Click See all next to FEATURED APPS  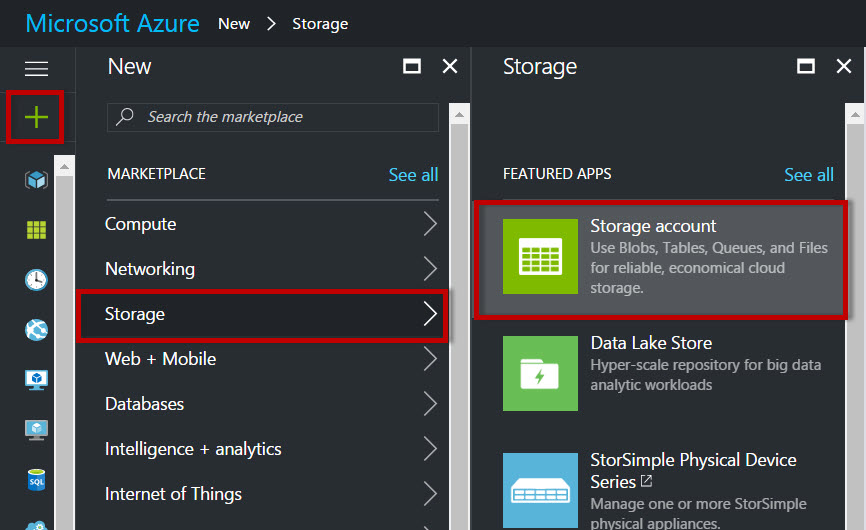[x=809, y=174]
